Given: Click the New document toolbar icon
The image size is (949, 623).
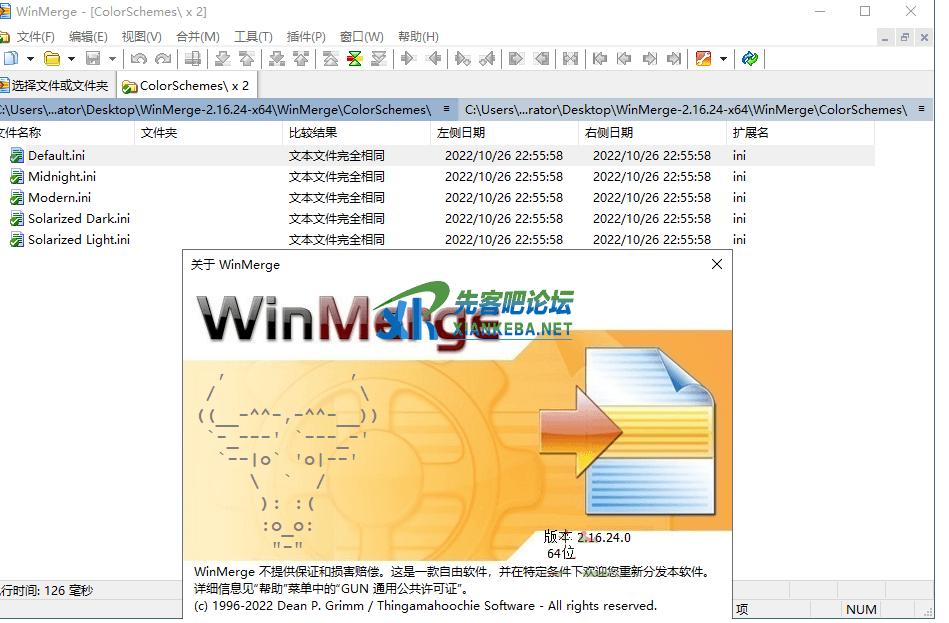Looking at the screenshot, I should pos(10,59).
